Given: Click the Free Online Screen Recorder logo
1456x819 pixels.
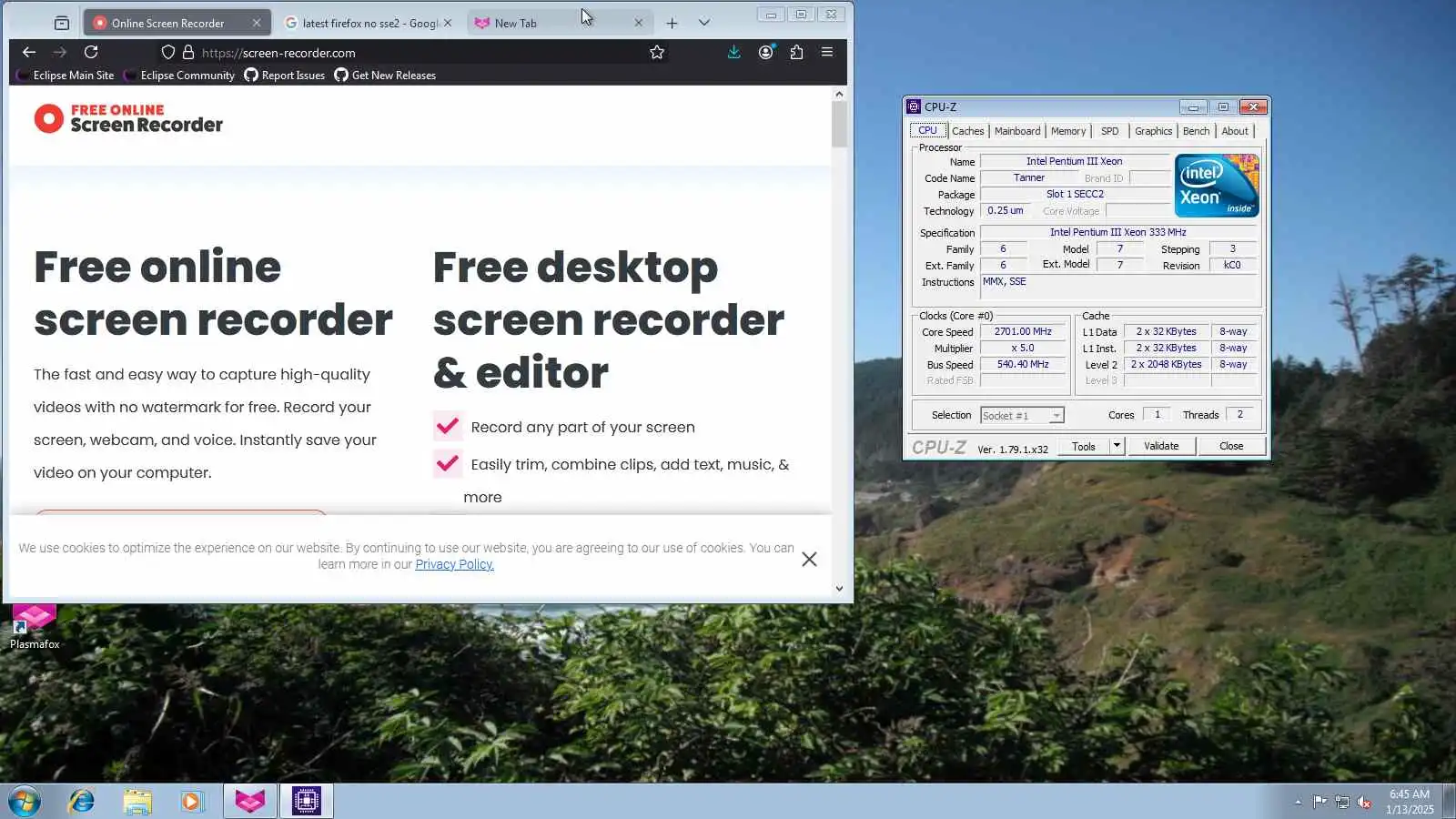Looking at the screenshot, I should pos(128,118).
